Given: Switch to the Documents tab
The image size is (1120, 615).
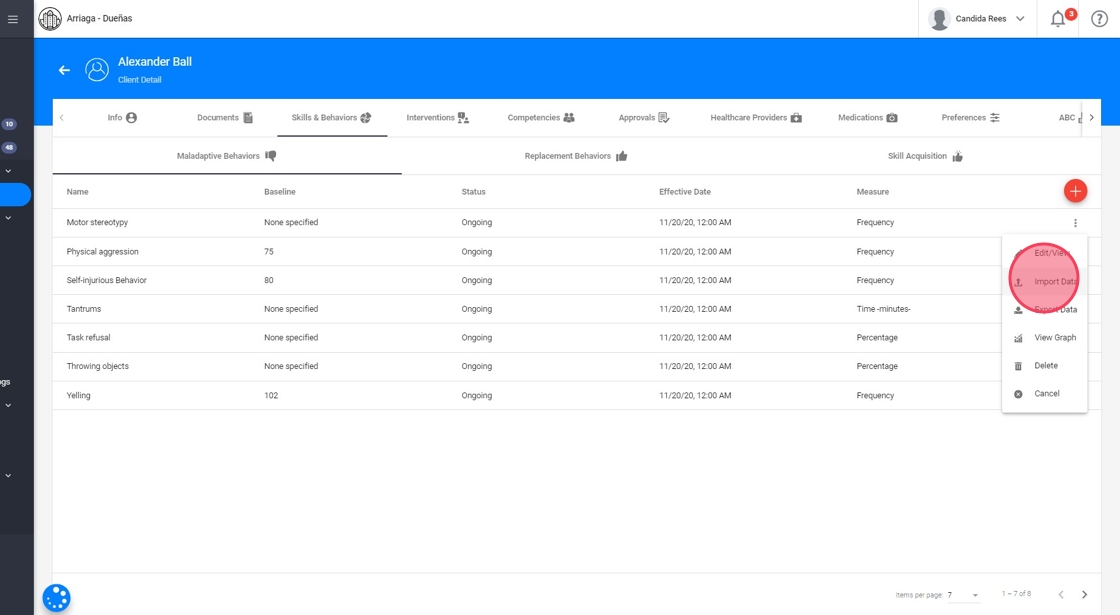Looking at the screenshot, I should tap(225, 118).
